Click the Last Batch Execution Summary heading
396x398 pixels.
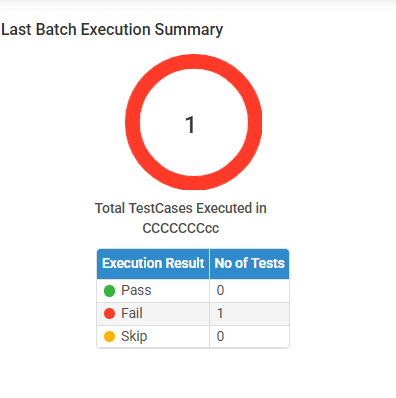point(112,30)
